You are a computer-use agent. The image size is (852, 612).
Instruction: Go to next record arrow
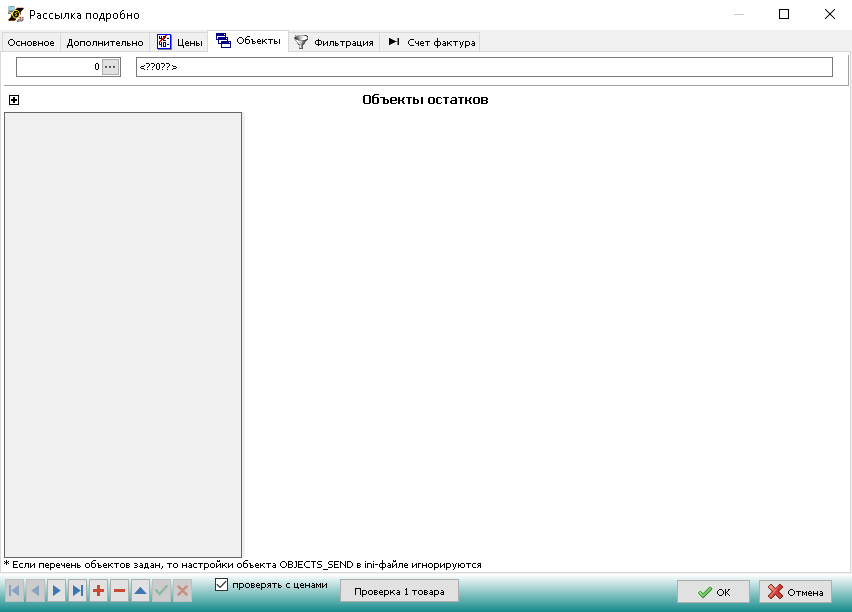click(57, 591)
